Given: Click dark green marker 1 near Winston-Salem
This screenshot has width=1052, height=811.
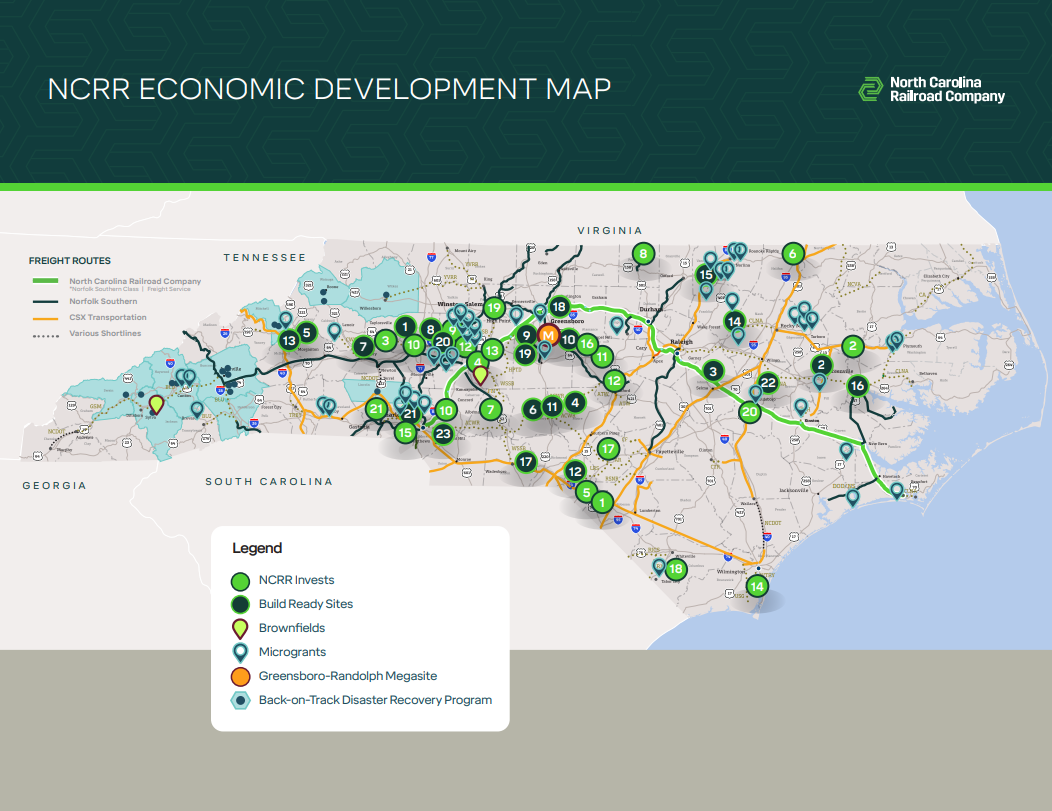Looking at the screenshot, I should click(x=404, y=325).
